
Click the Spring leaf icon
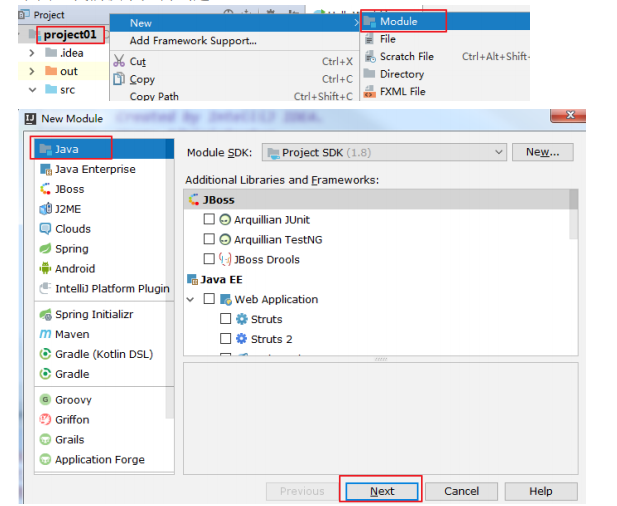pos(46,249)
